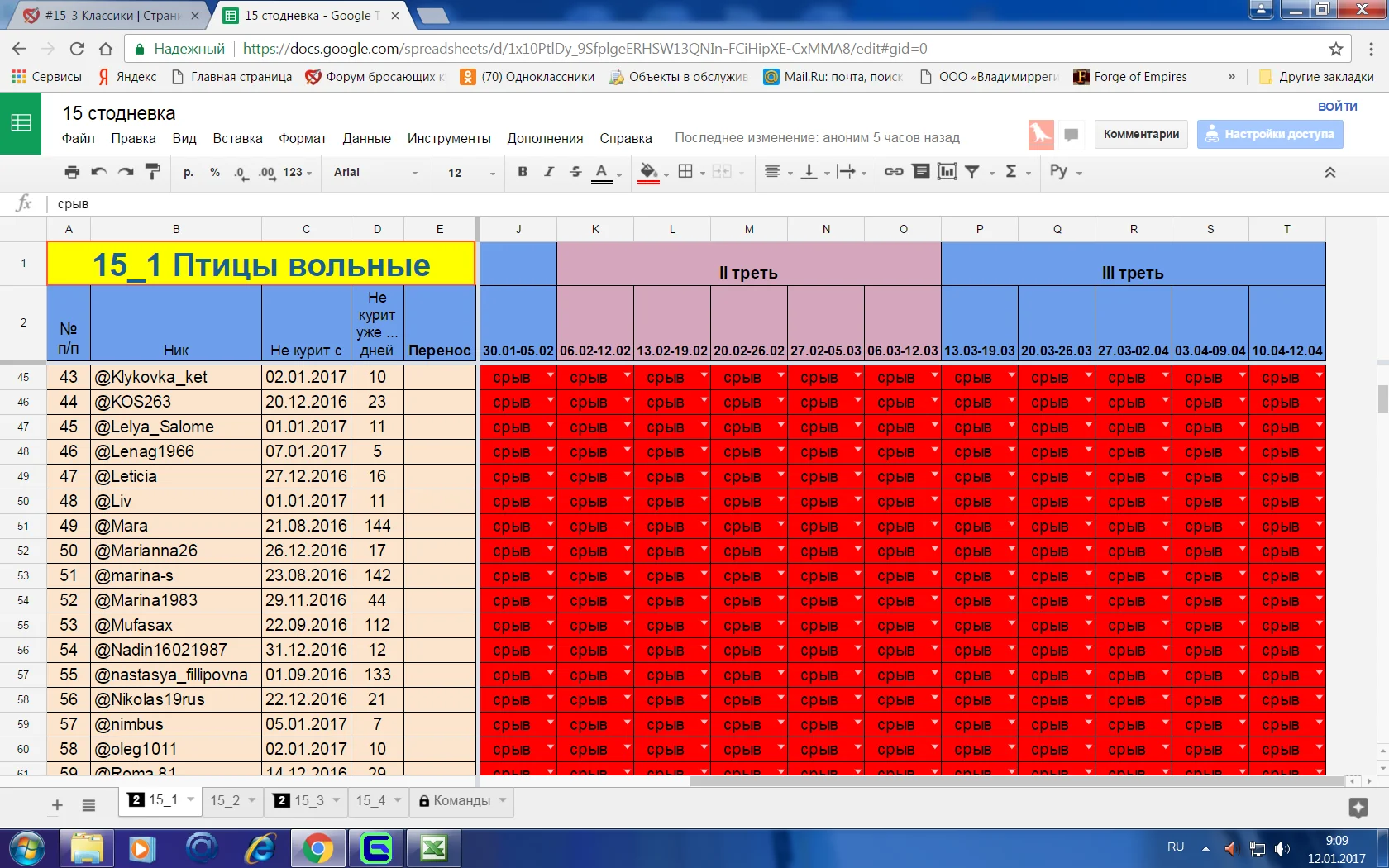Toggle strikethrough formatting
The height and width of the screenshot is (868, 1389).
(575, 172)
